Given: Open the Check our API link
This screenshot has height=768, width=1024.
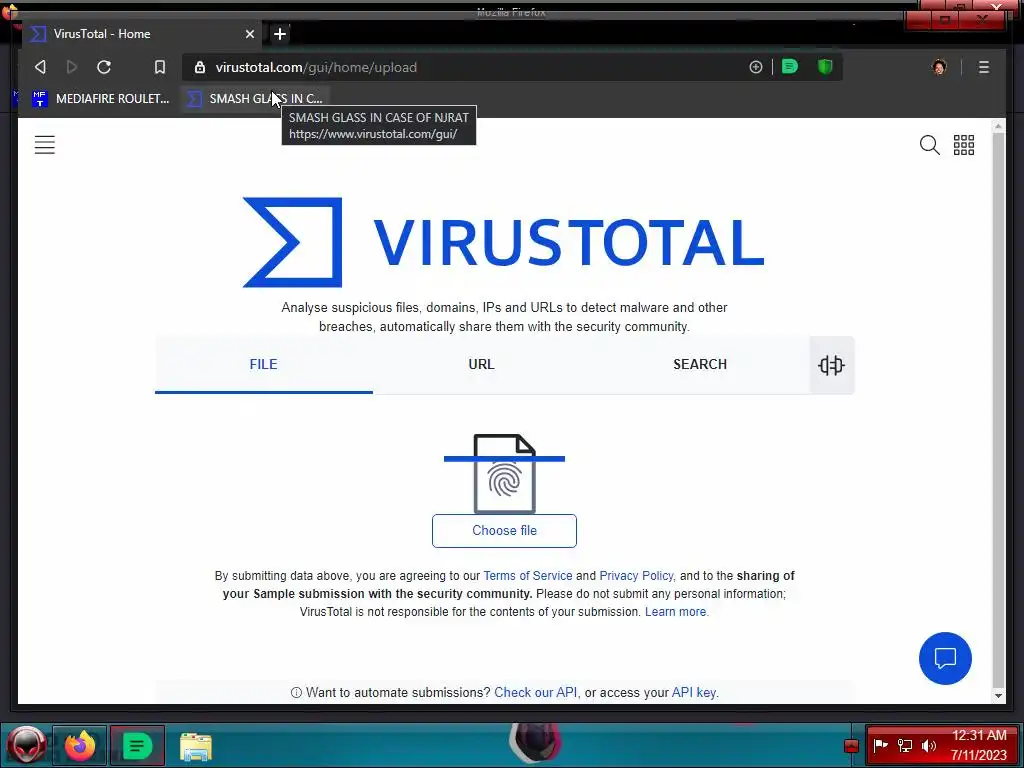Looking at the screenshot, I should (536, 692).
